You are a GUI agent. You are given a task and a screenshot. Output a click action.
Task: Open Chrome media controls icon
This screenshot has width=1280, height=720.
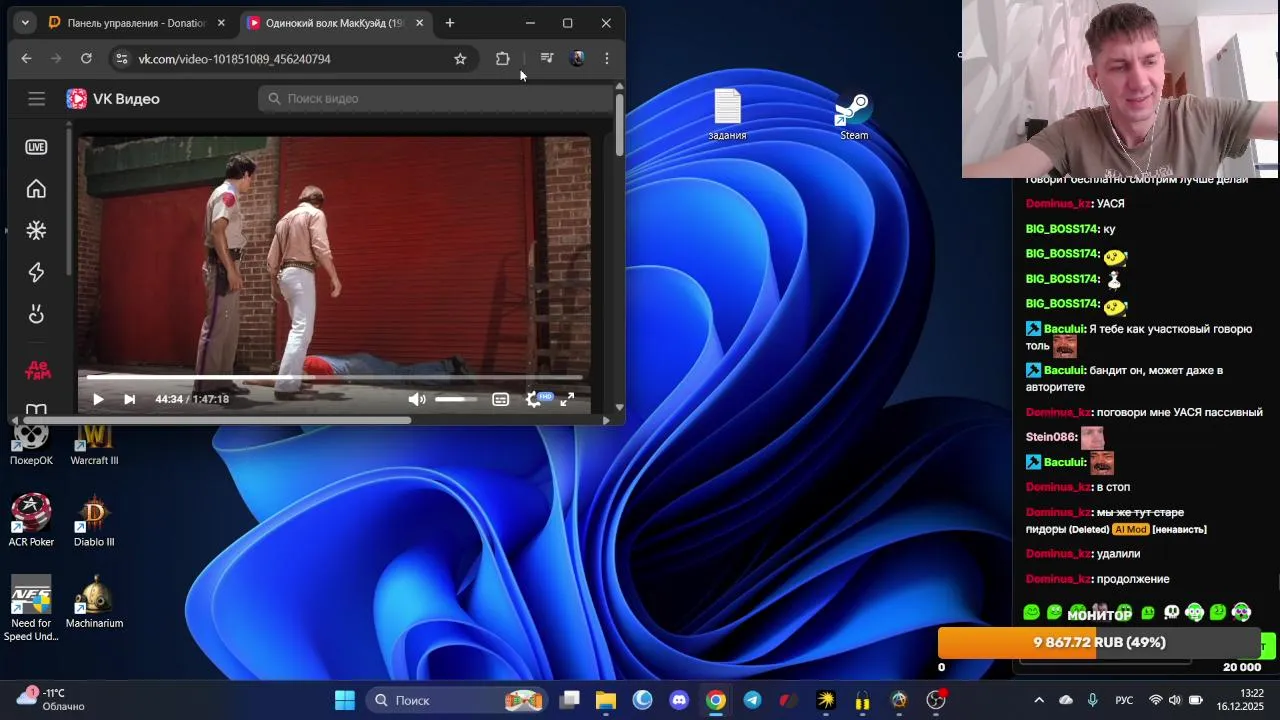546,59
